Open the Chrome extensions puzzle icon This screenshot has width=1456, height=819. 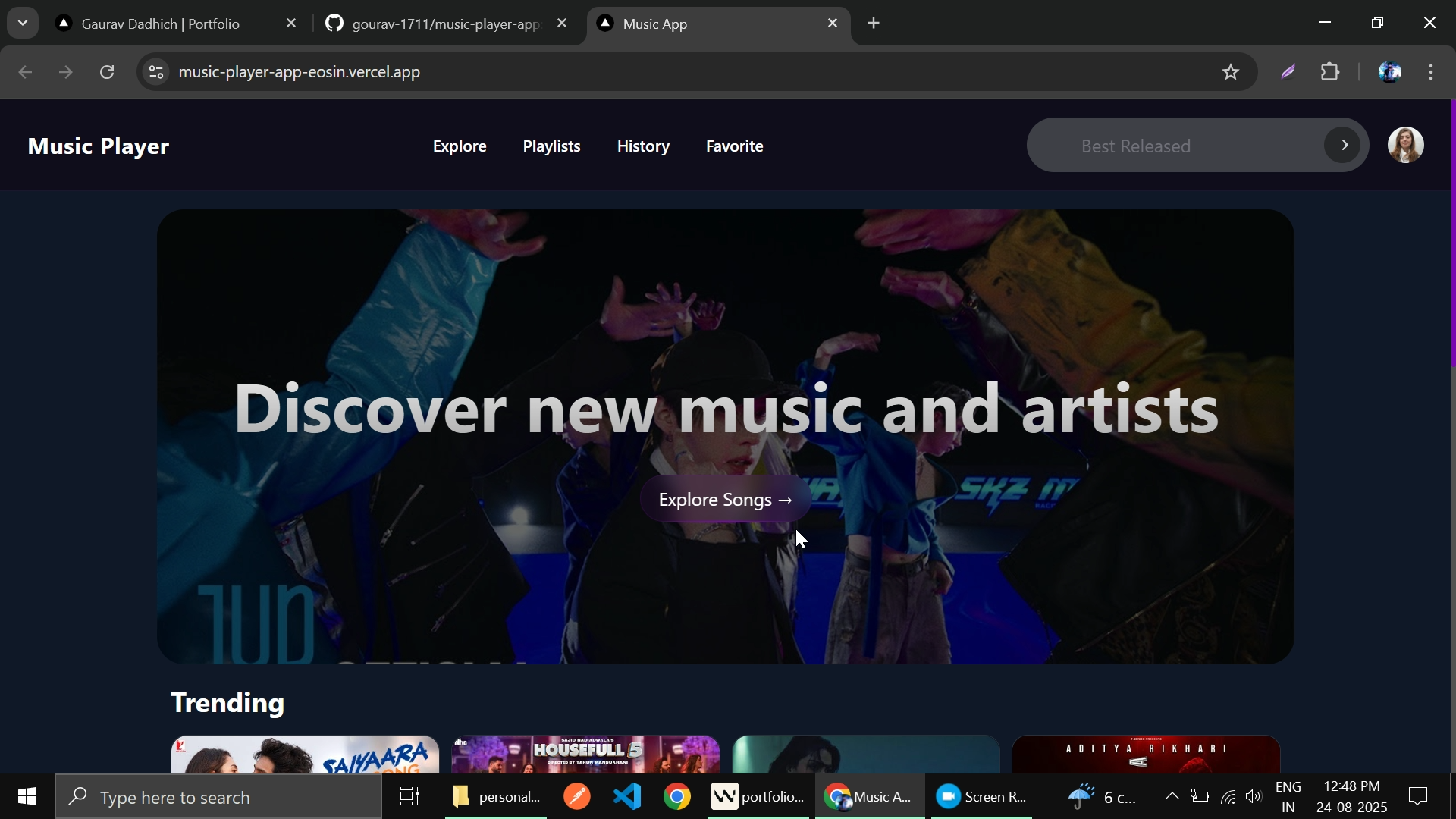[x=1331, y=71]
